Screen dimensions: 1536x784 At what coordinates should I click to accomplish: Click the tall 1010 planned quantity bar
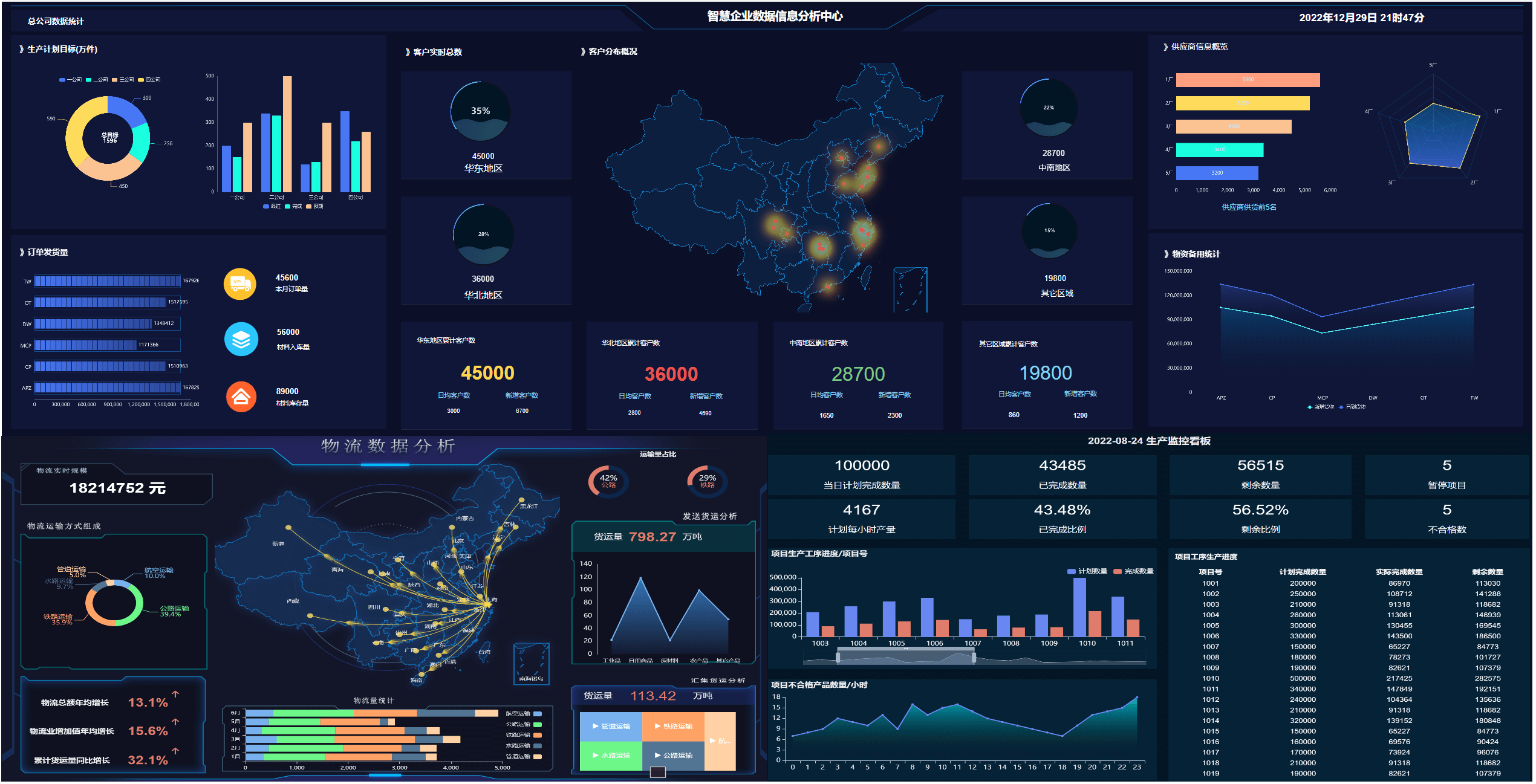[1079, 607]
